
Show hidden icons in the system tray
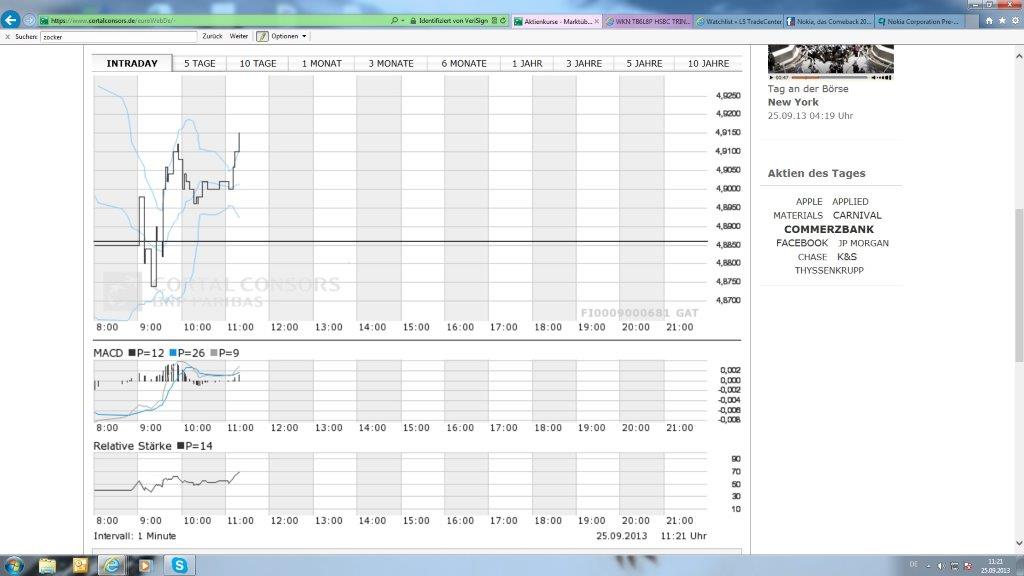point(928,566)
